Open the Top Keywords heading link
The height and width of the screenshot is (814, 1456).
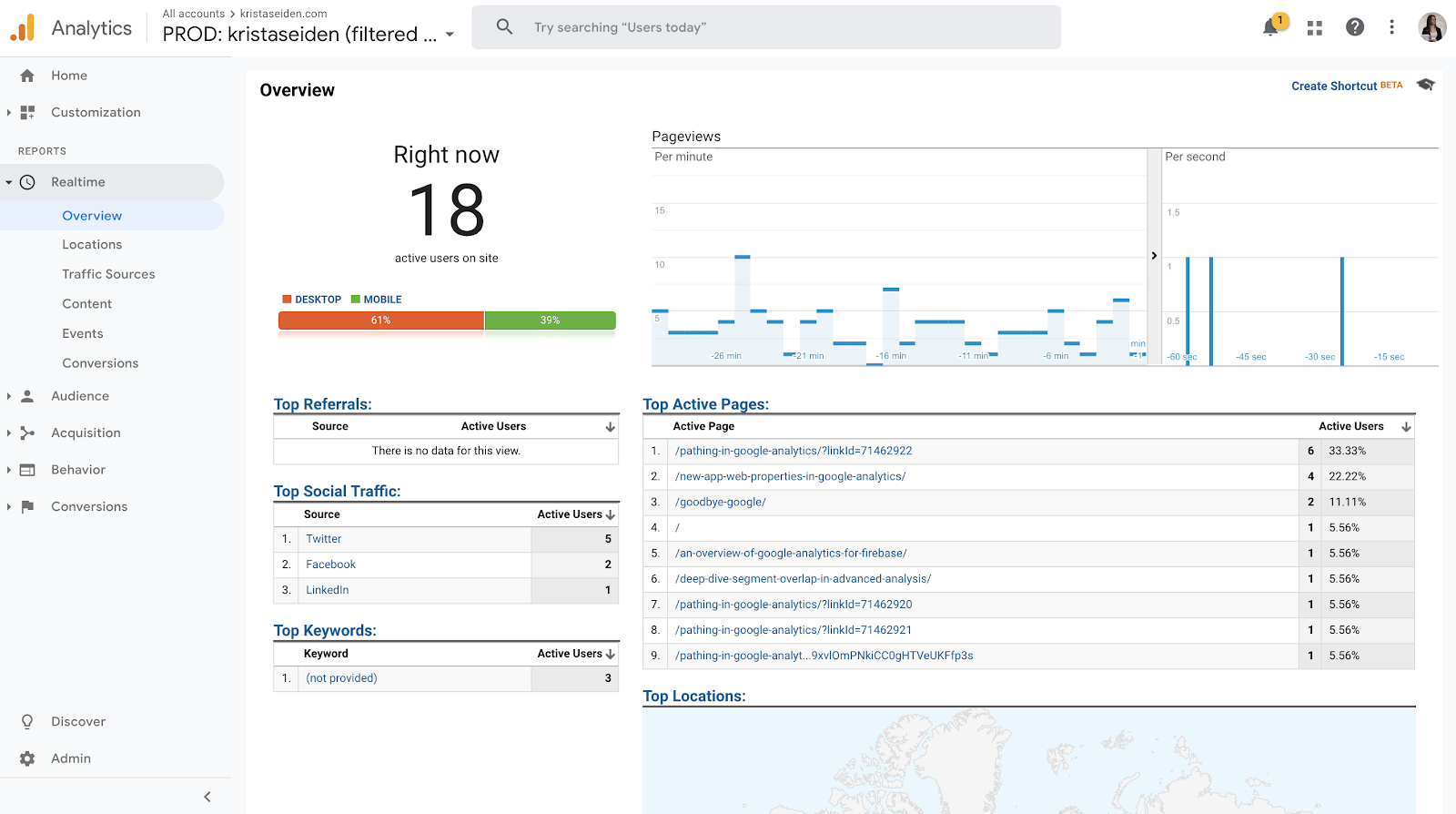pos(325,631)
